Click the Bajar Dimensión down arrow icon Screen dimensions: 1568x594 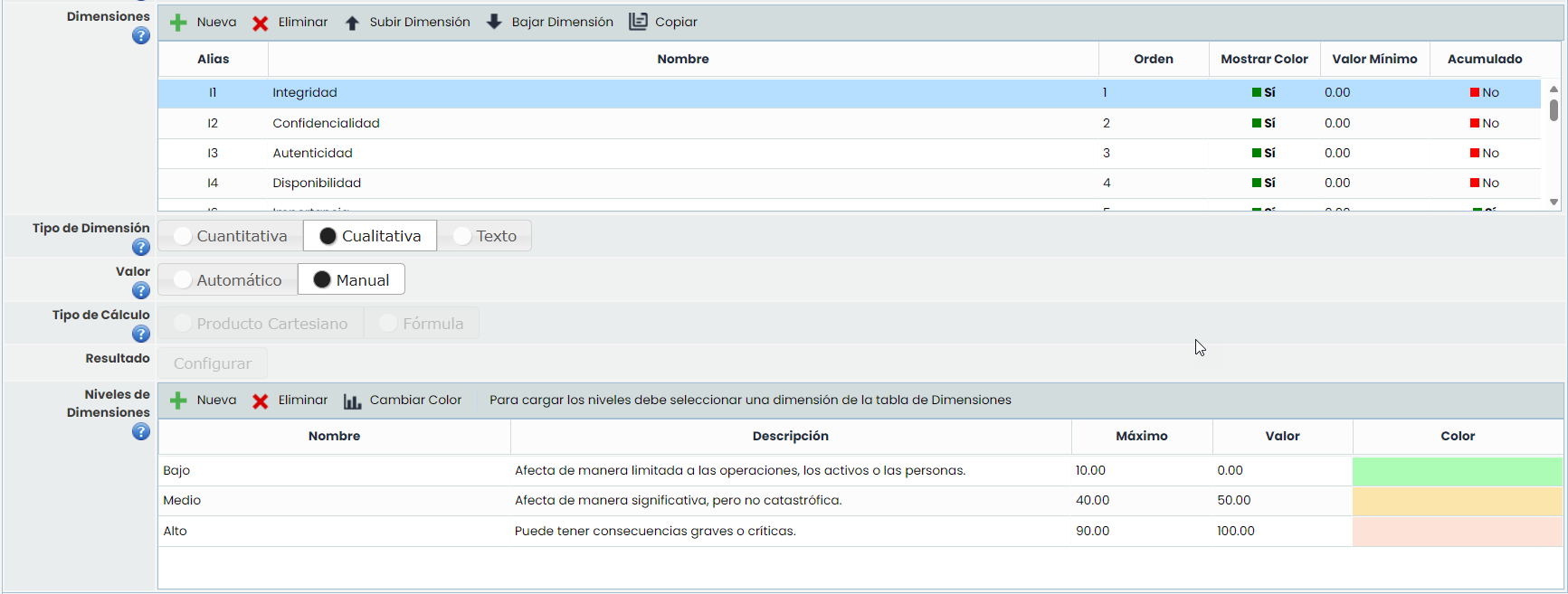494,22
